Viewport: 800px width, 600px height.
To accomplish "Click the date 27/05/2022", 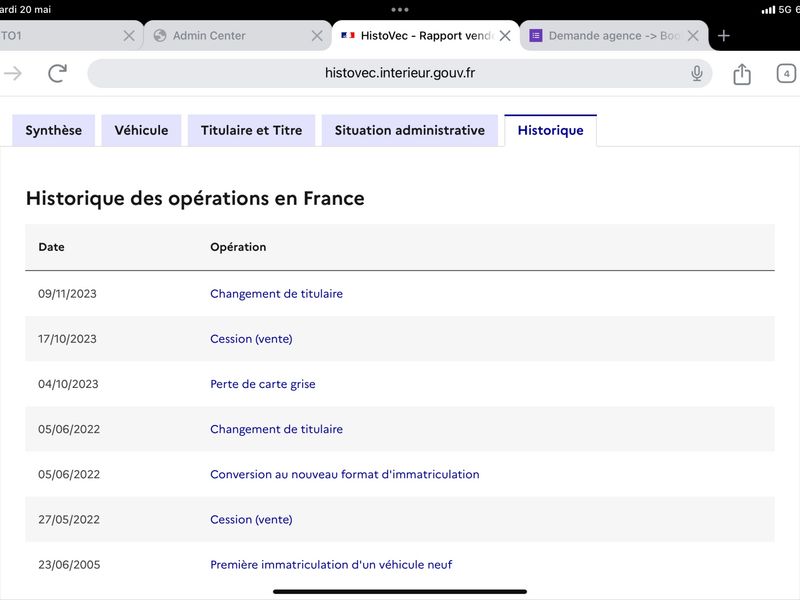I will (69, 519).
